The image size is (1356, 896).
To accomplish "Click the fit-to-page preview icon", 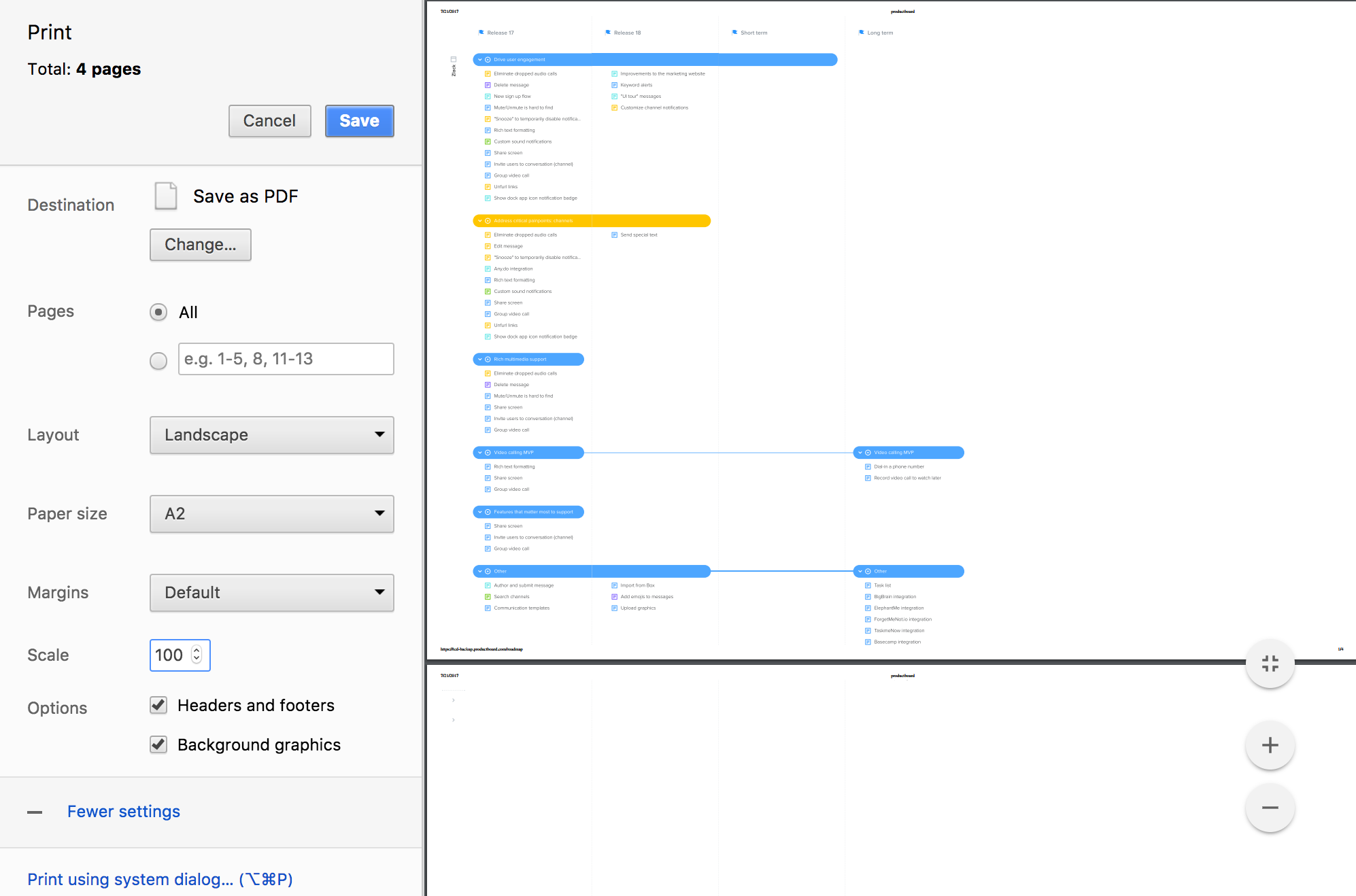I will click(x=1270, y=664).
